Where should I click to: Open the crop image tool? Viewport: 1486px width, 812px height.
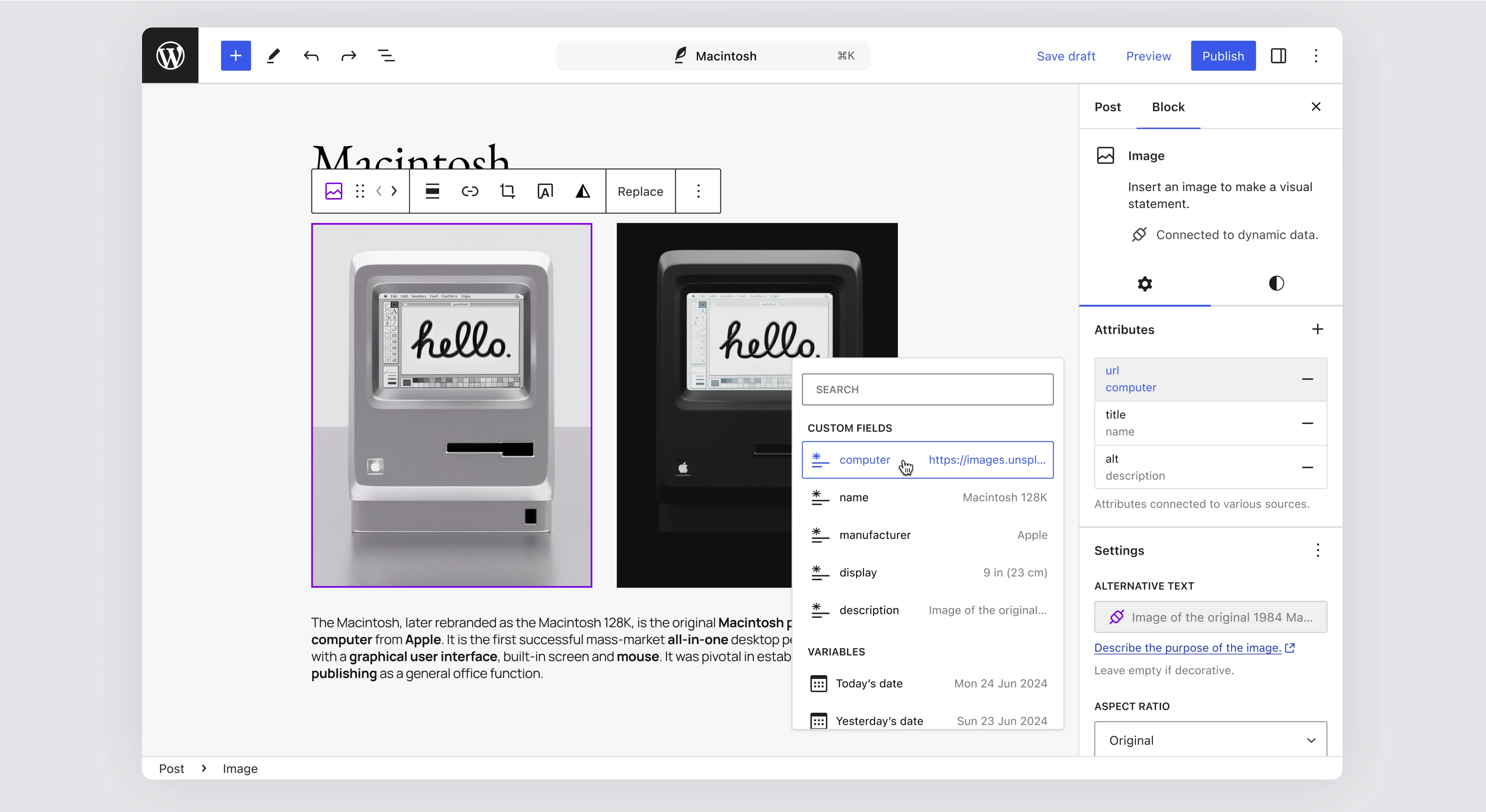click(x=507, y=191)
